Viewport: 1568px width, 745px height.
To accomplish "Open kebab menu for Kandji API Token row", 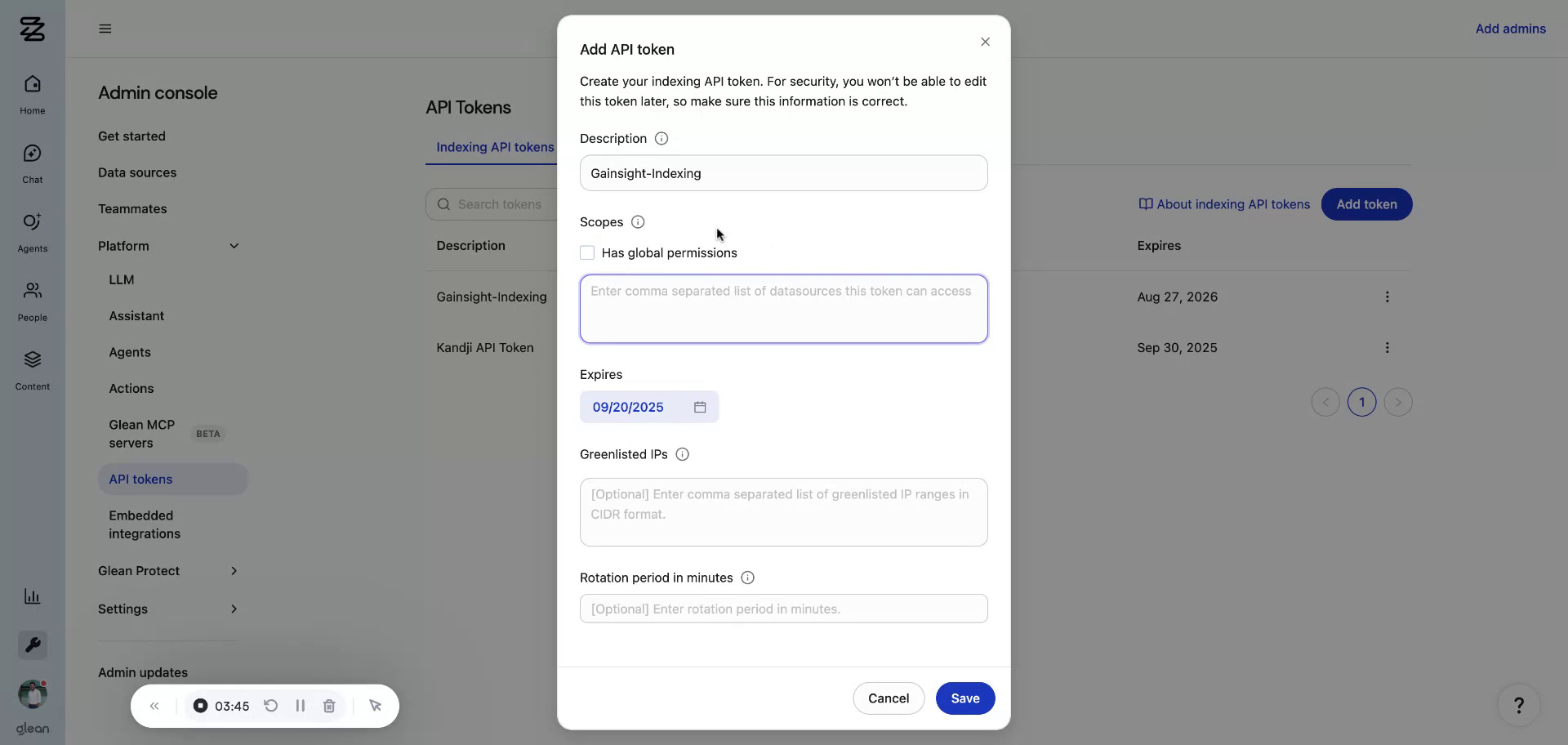I will [x=1387, y=347].
